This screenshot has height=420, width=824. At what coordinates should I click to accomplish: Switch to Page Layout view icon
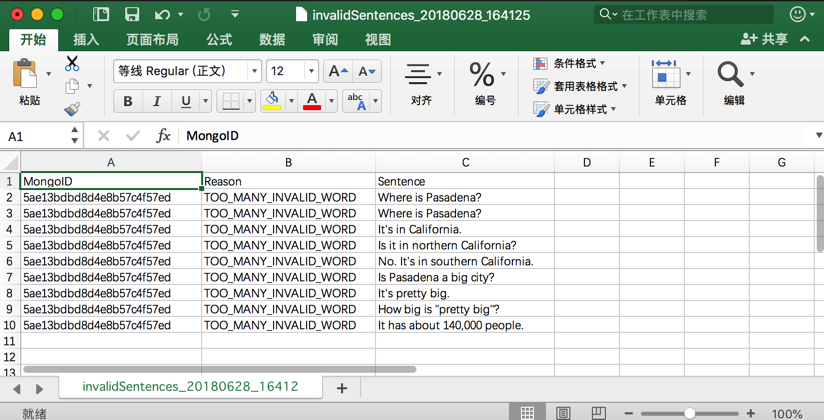click(x=563, y=413)
